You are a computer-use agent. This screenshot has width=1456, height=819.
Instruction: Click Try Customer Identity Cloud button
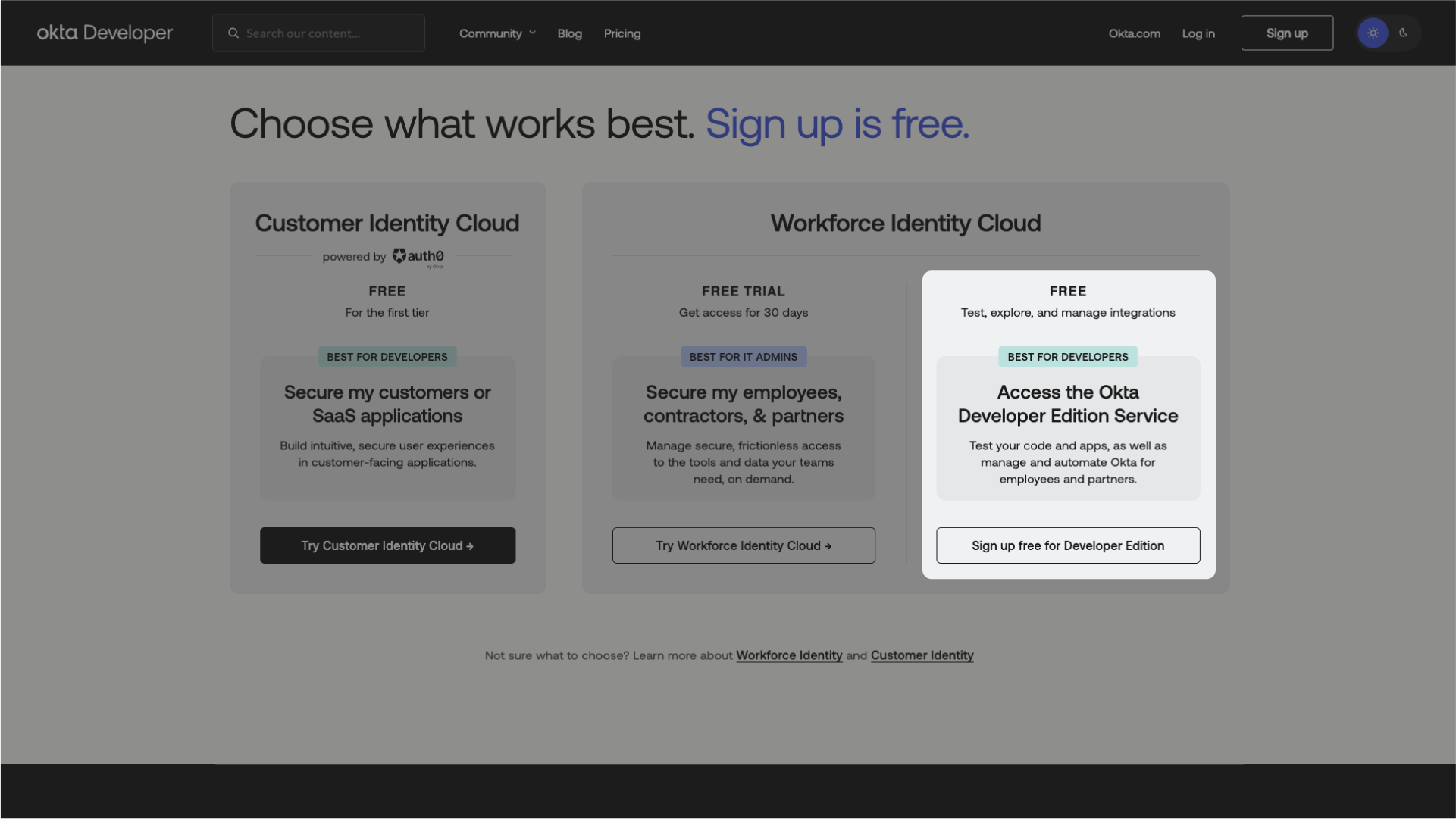click(x=387, y=545)
